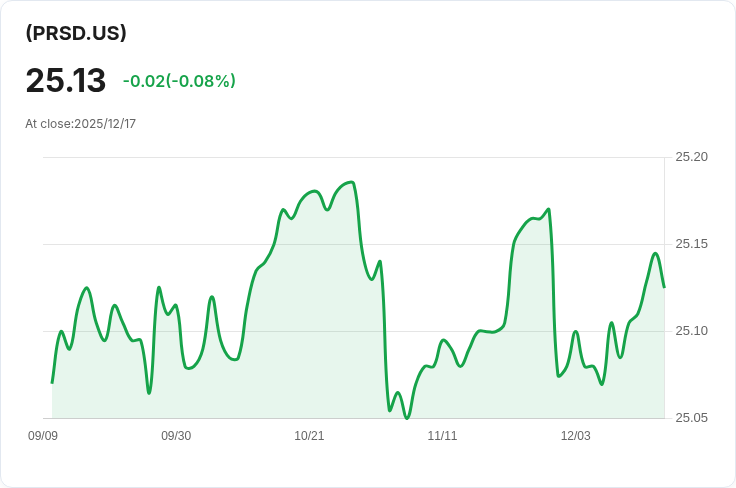Click the 09/30 x-axis date label
This screenshot has width=736, height=488.
(176, 436)
